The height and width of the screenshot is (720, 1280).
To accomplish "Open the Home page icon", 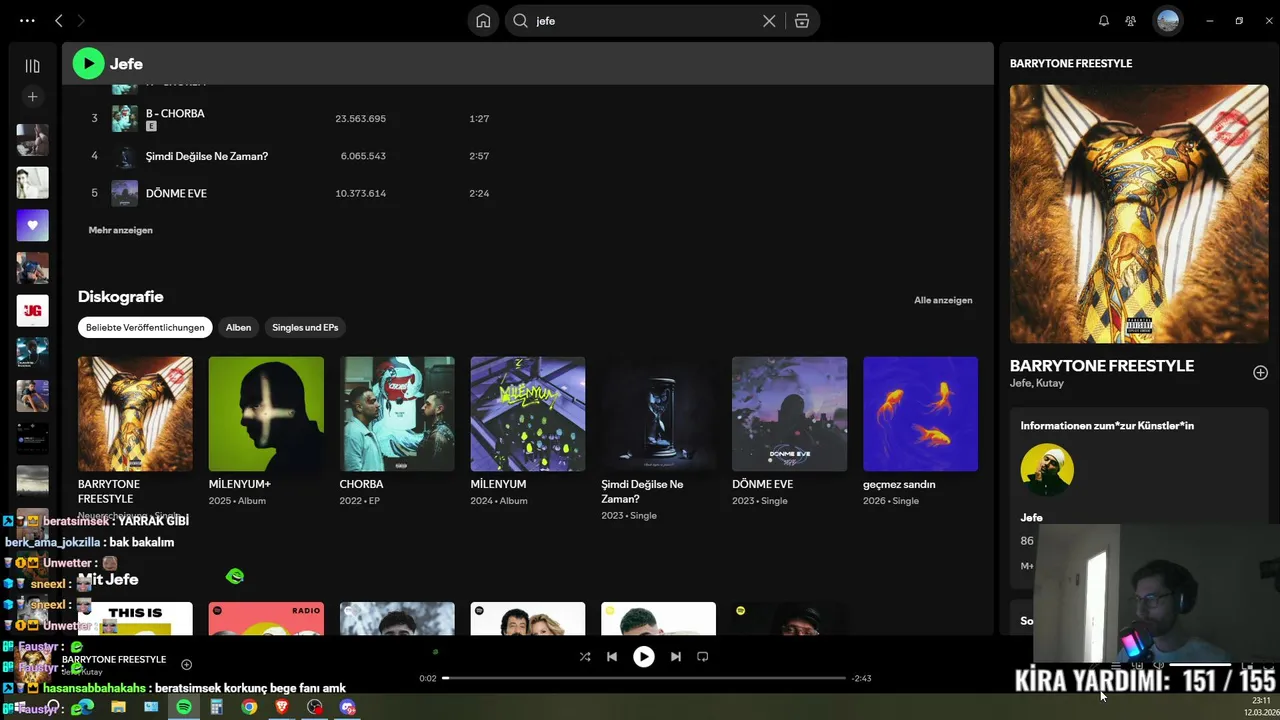I will 483,20.
